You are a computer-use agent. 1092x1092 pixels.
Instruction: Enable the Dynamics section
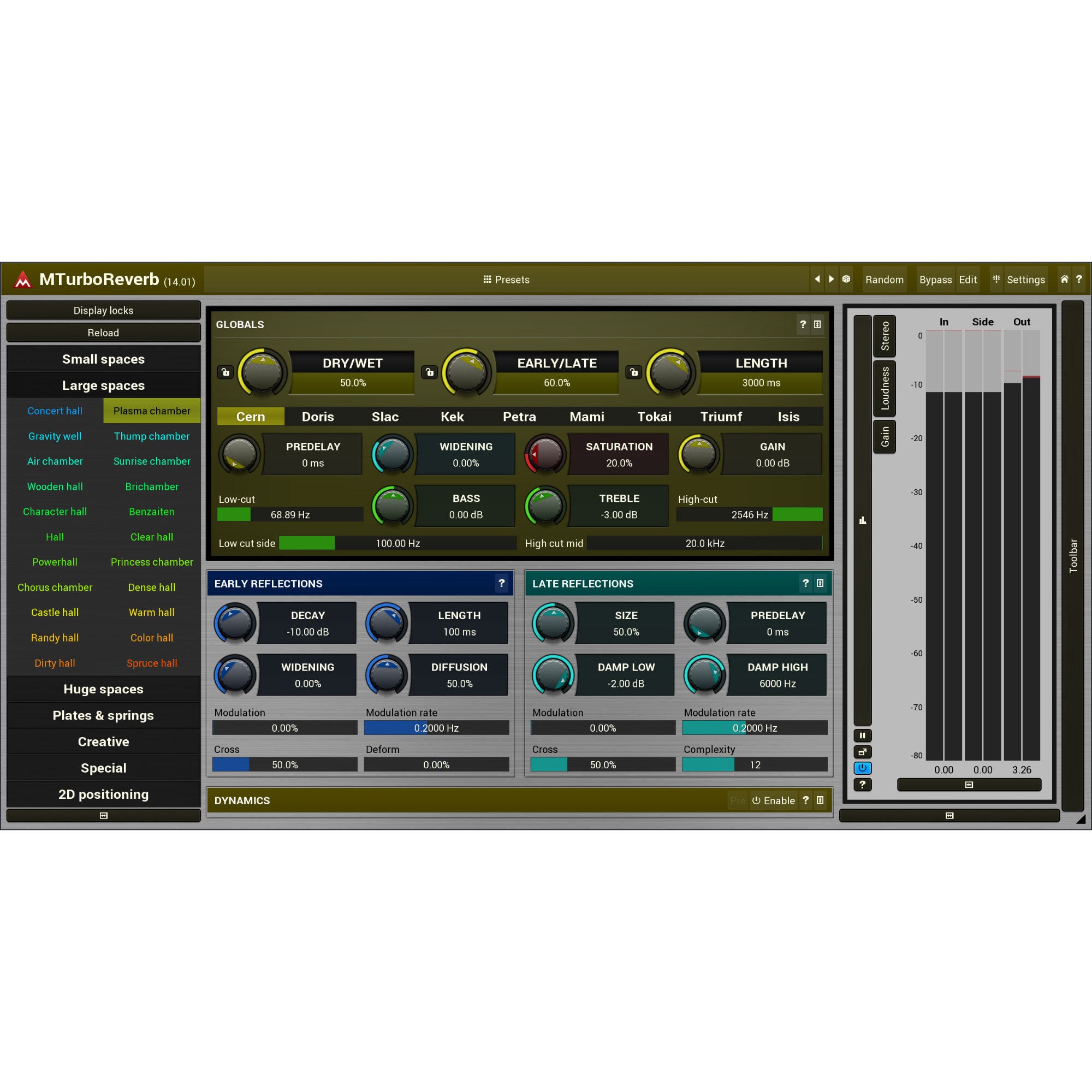pyautogui.click(x=773, y=800)
